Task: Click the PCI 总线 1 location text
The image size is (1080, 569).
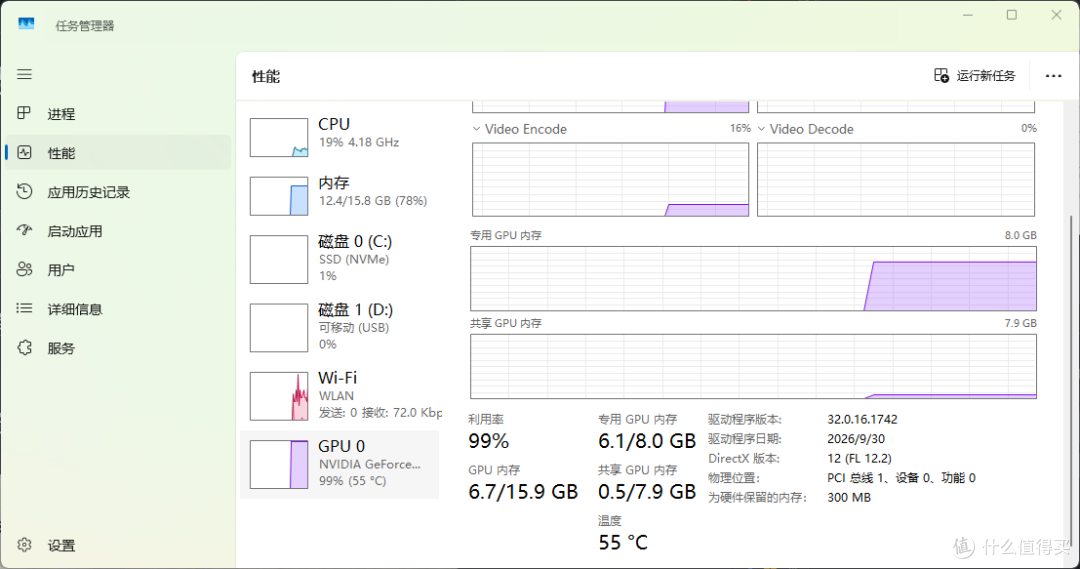Action: click(901, 477)
